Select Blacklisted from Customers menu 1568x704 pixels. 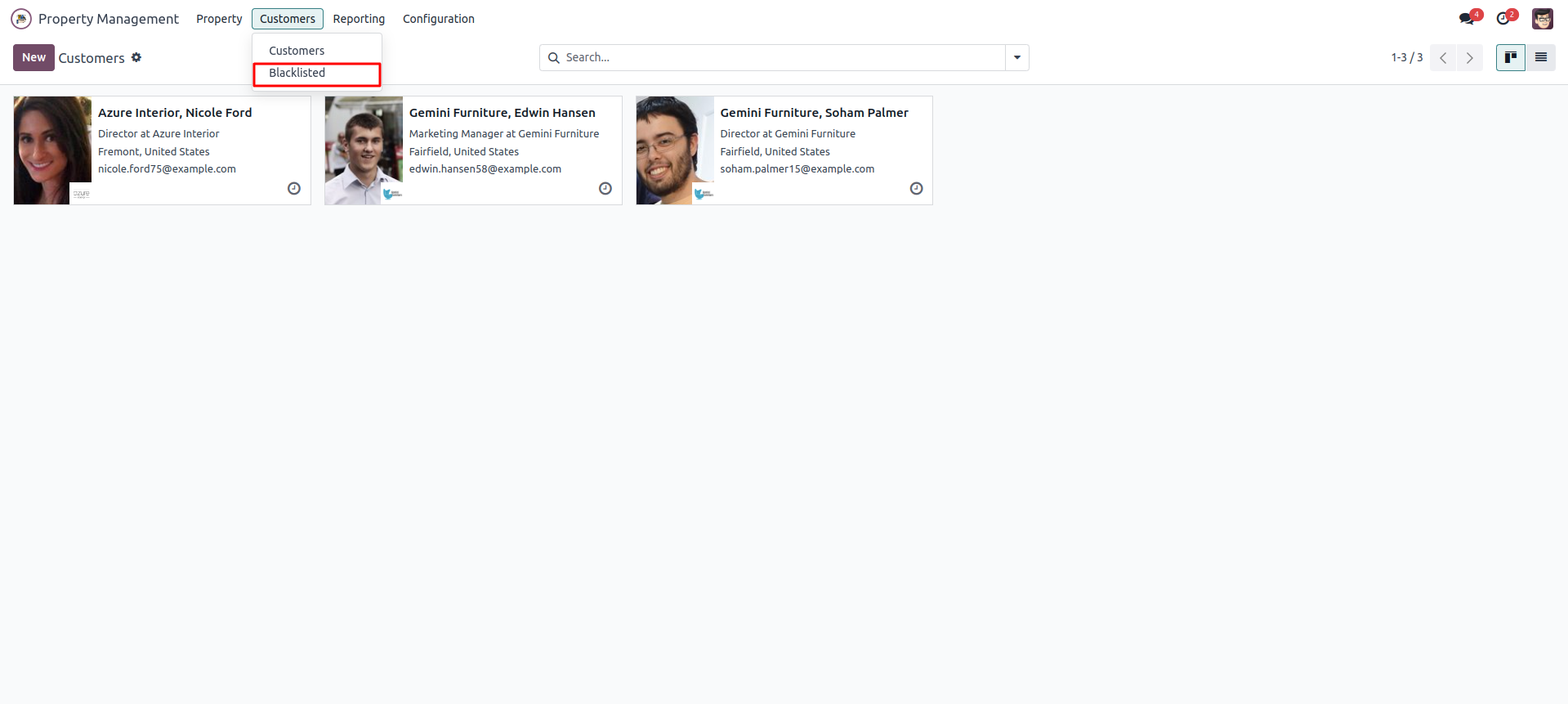coord(297,73)
